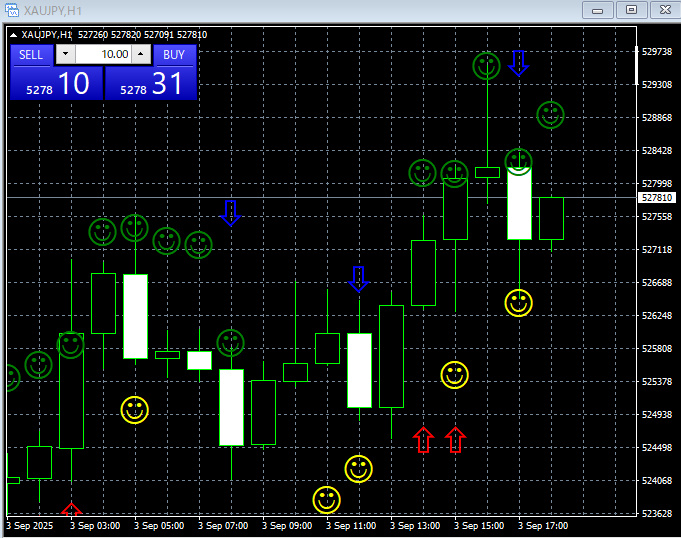
Task: Click the BUY one-click trading button
Action: point(175,55)
